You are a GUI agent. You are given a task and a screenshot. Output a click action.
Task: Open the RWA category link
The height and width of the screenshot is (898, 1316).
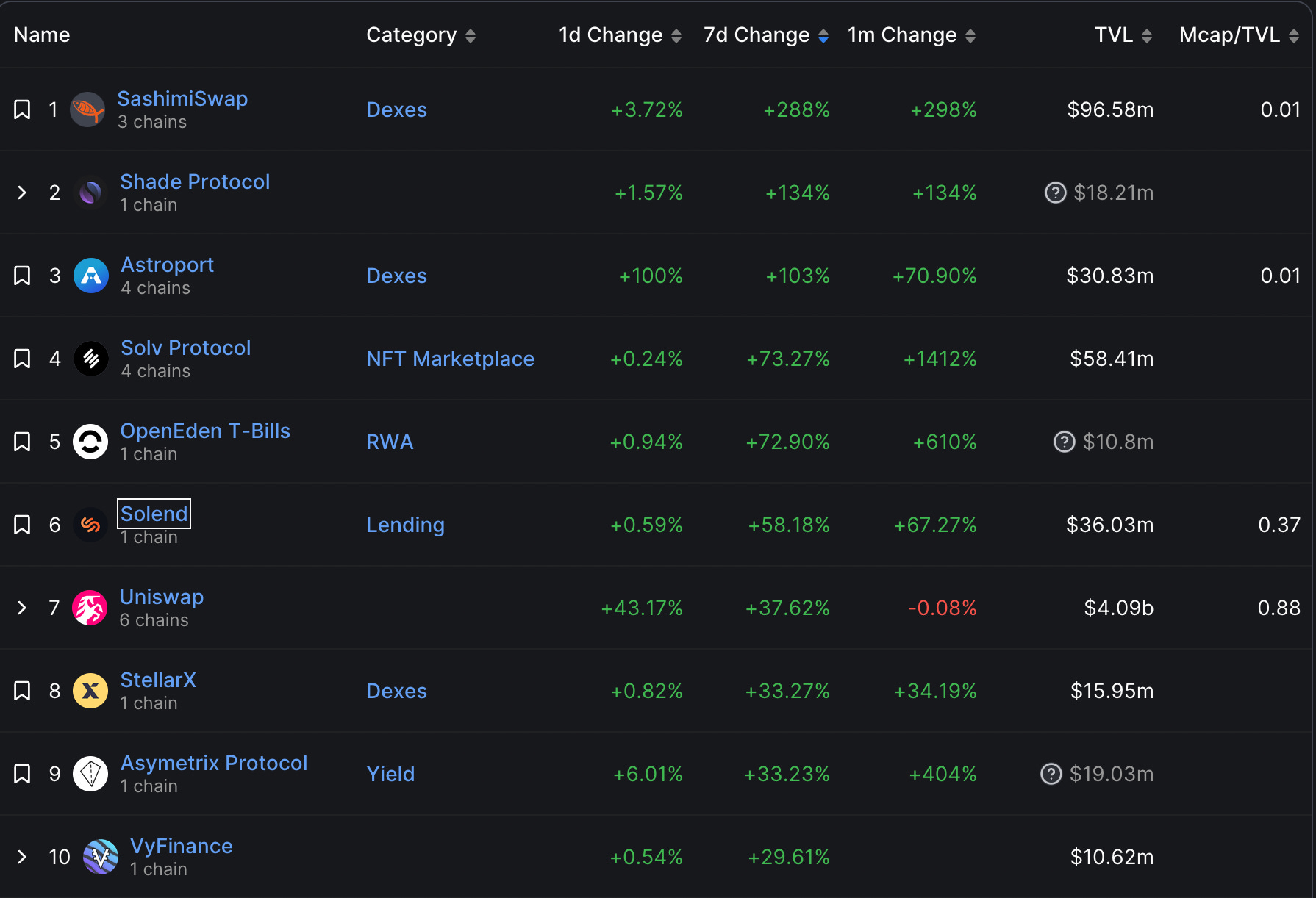(390, 442)
